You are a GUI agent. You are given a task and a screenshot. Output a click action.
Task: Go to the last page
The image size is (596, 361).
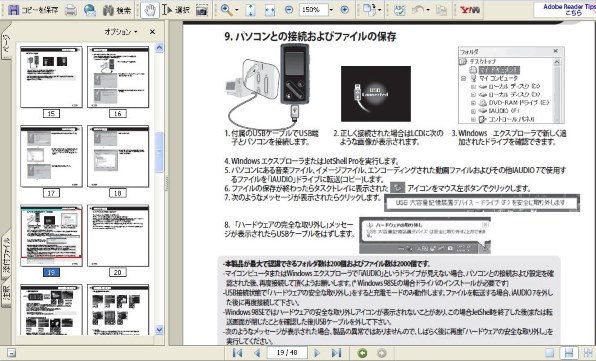336,353
